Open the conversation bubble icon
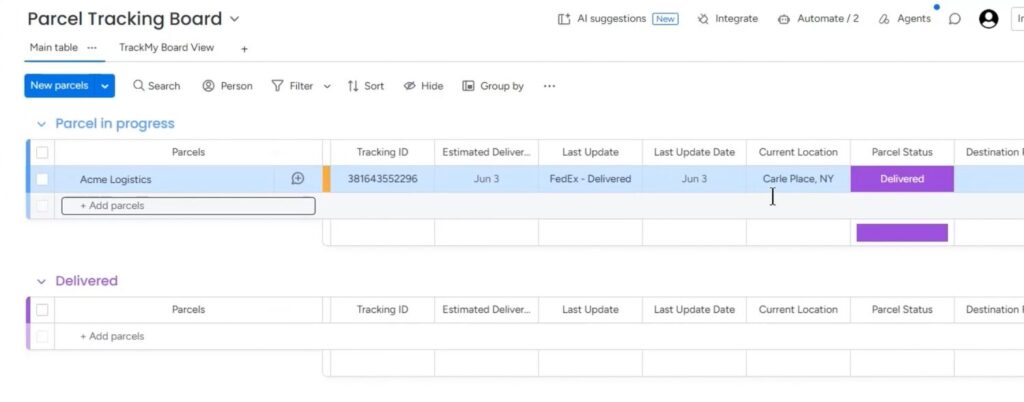The width and height of the screenshot is (1024, 402). 954,19
